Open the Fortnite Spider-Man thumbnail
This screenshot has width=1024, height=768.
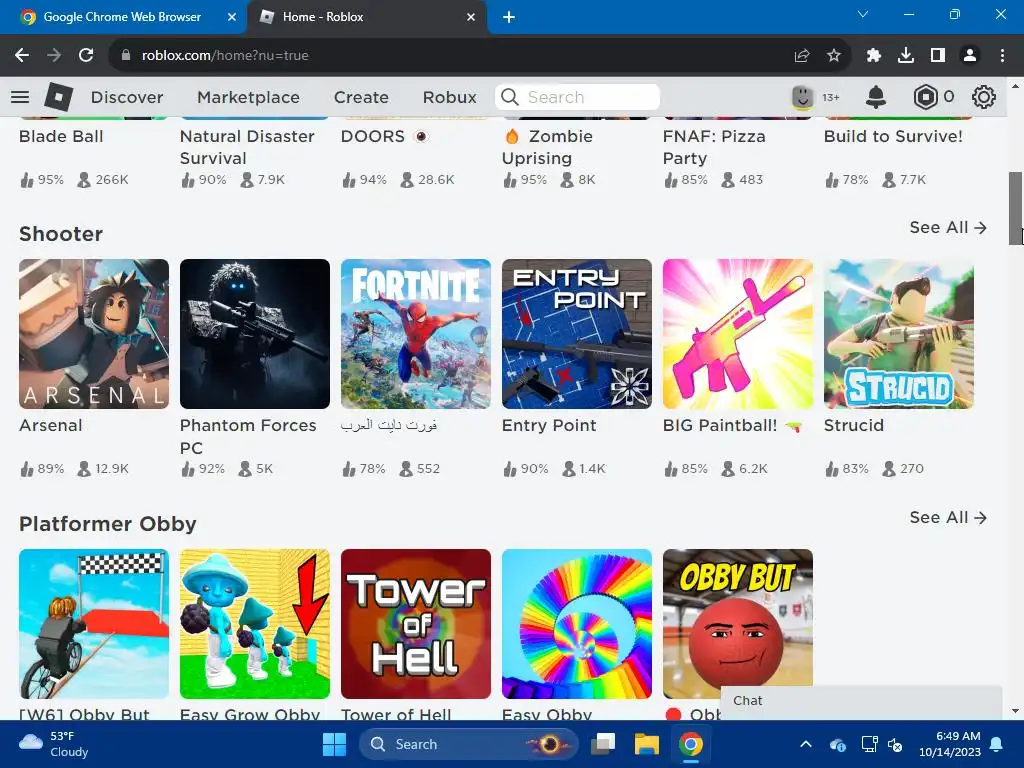416,334
